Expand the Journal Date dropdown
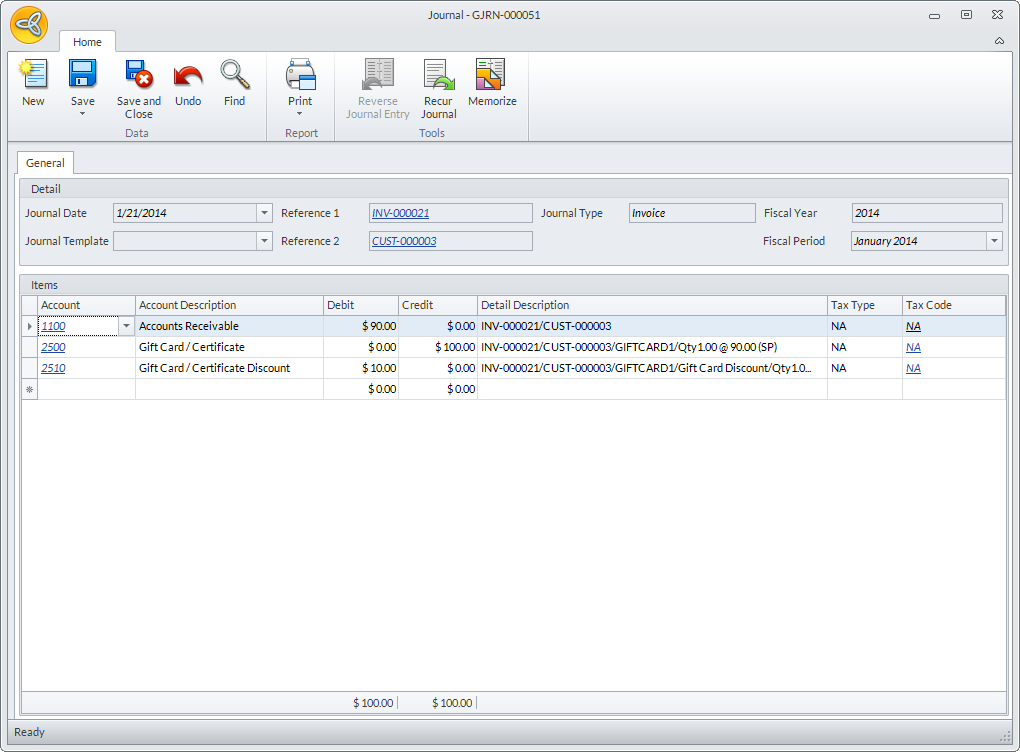Viewport: 1020px width, 752px height. pyautogui.click(x=264, y=213)
